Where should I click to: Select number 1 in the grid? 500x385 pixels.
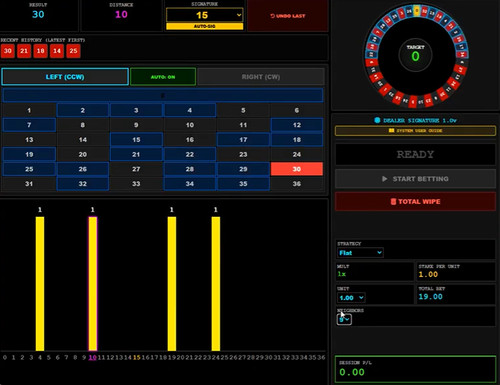point(29,110)
